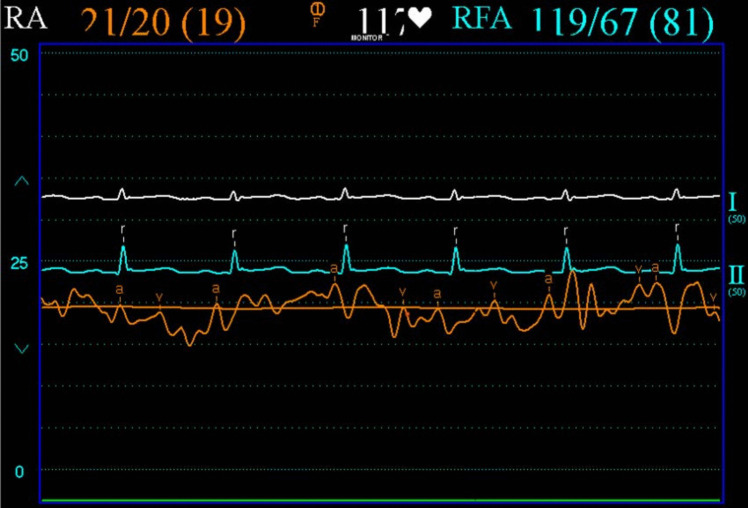The height and width of the screenshot is (508, 748).
Task: Click the 0 scale label
Action: pos(19,472)
